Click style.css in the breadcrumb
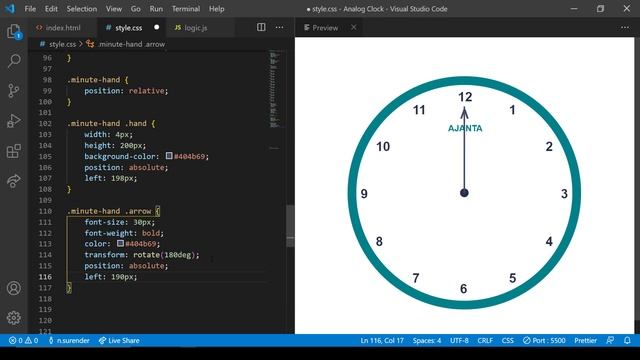640x360 pixels. pyautogui.click(x=62, y=44)
